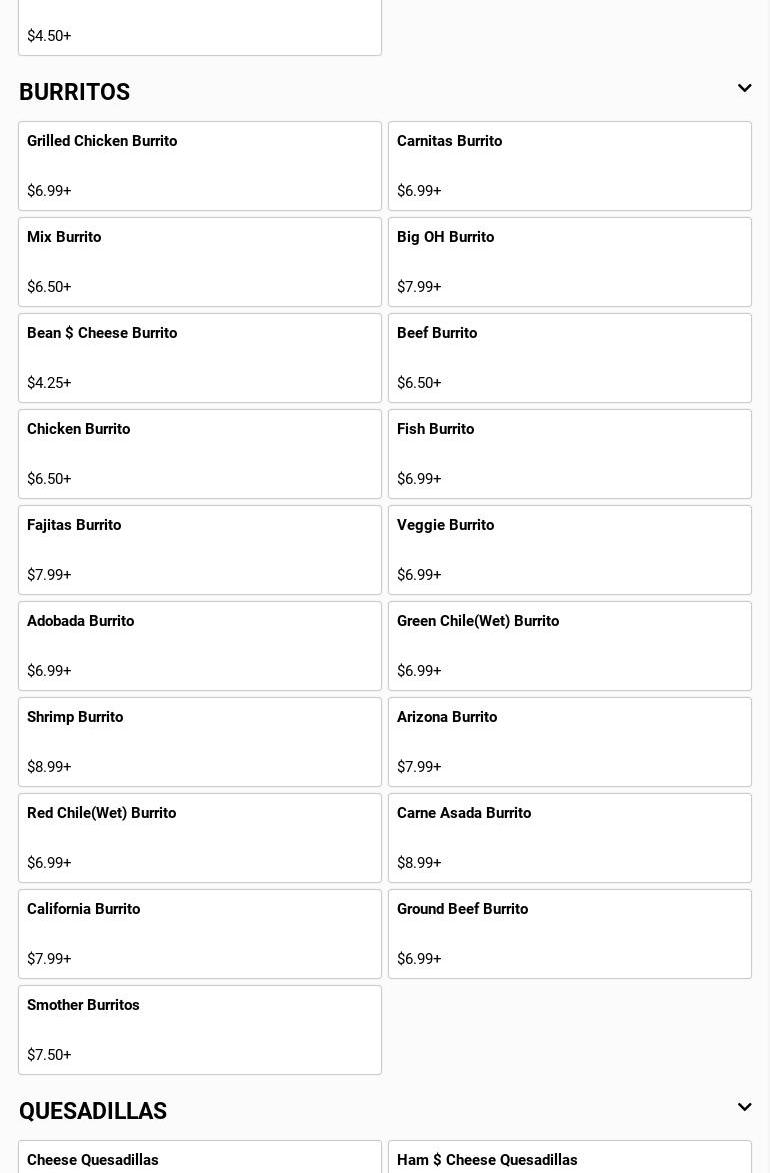Open the Adobada Burrito item
This screenshot has height=1173, width=770.
[x=200, y=646]
